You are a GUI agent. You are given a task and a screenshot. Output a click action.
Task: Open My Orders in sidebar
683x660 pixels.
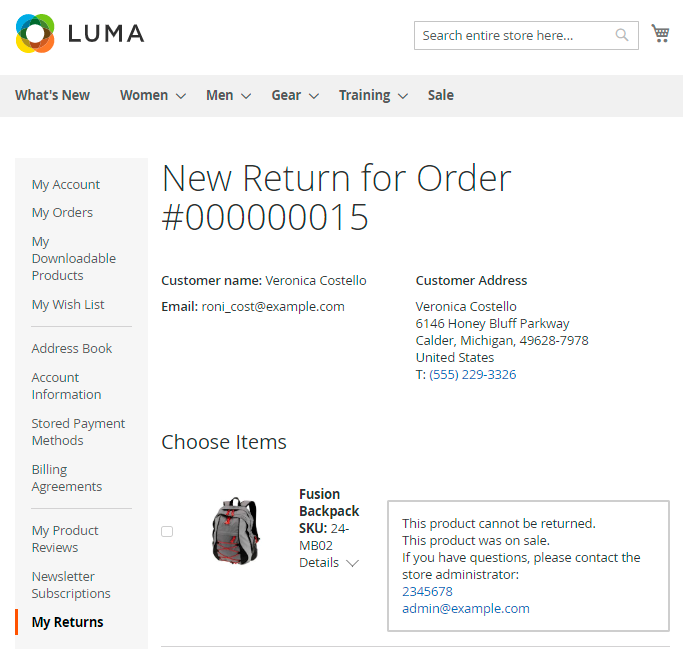pyautogui.click(x=62, y=213)
